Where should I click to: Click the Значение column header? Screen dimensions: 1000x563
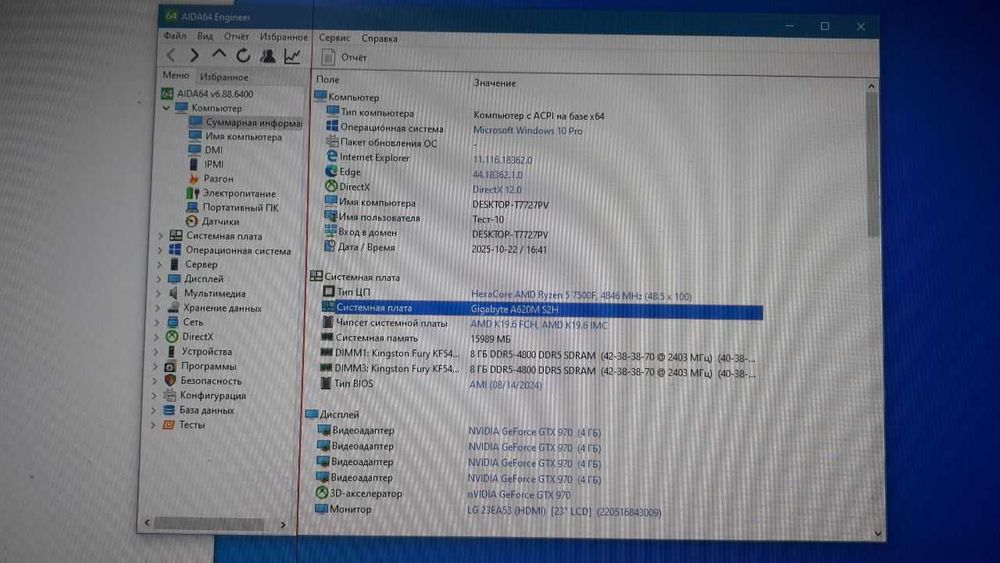pos(495,83)
